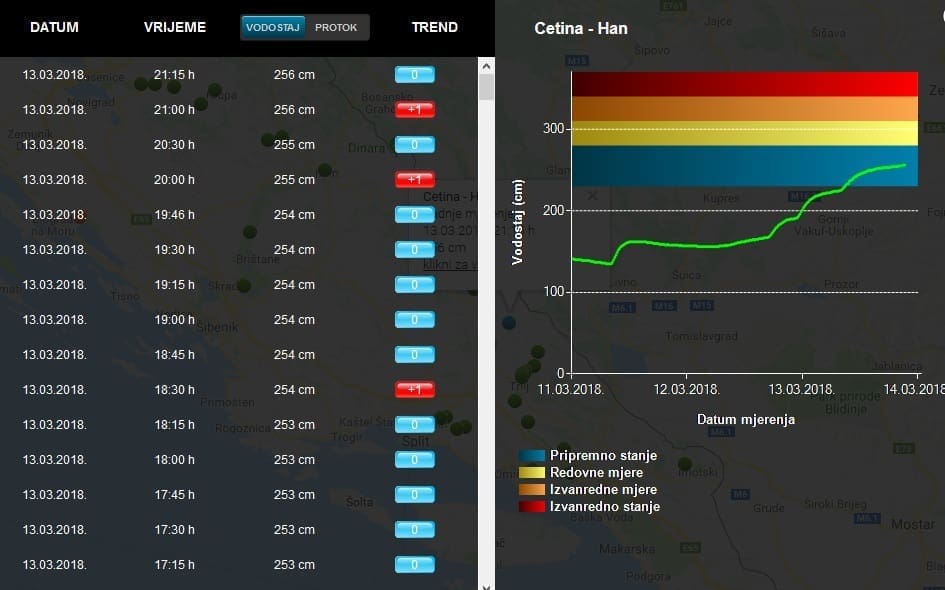The width and height of the screenshot is (945, 590).
Task: Click the Pripremno stanje blue legend swatch
Action: click(532, 456)
